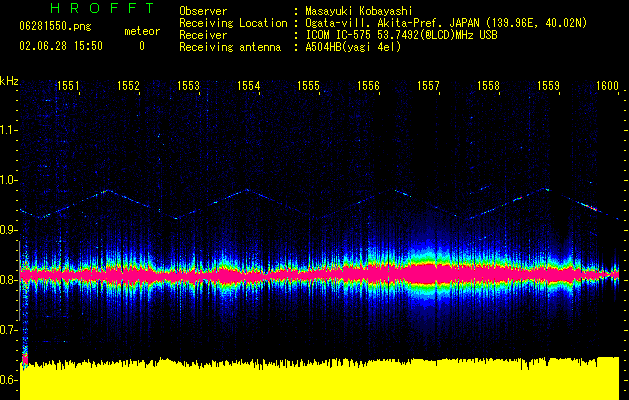Click the 1552 time marker
This screenshot has width=629, height=400.
[128, 86]
